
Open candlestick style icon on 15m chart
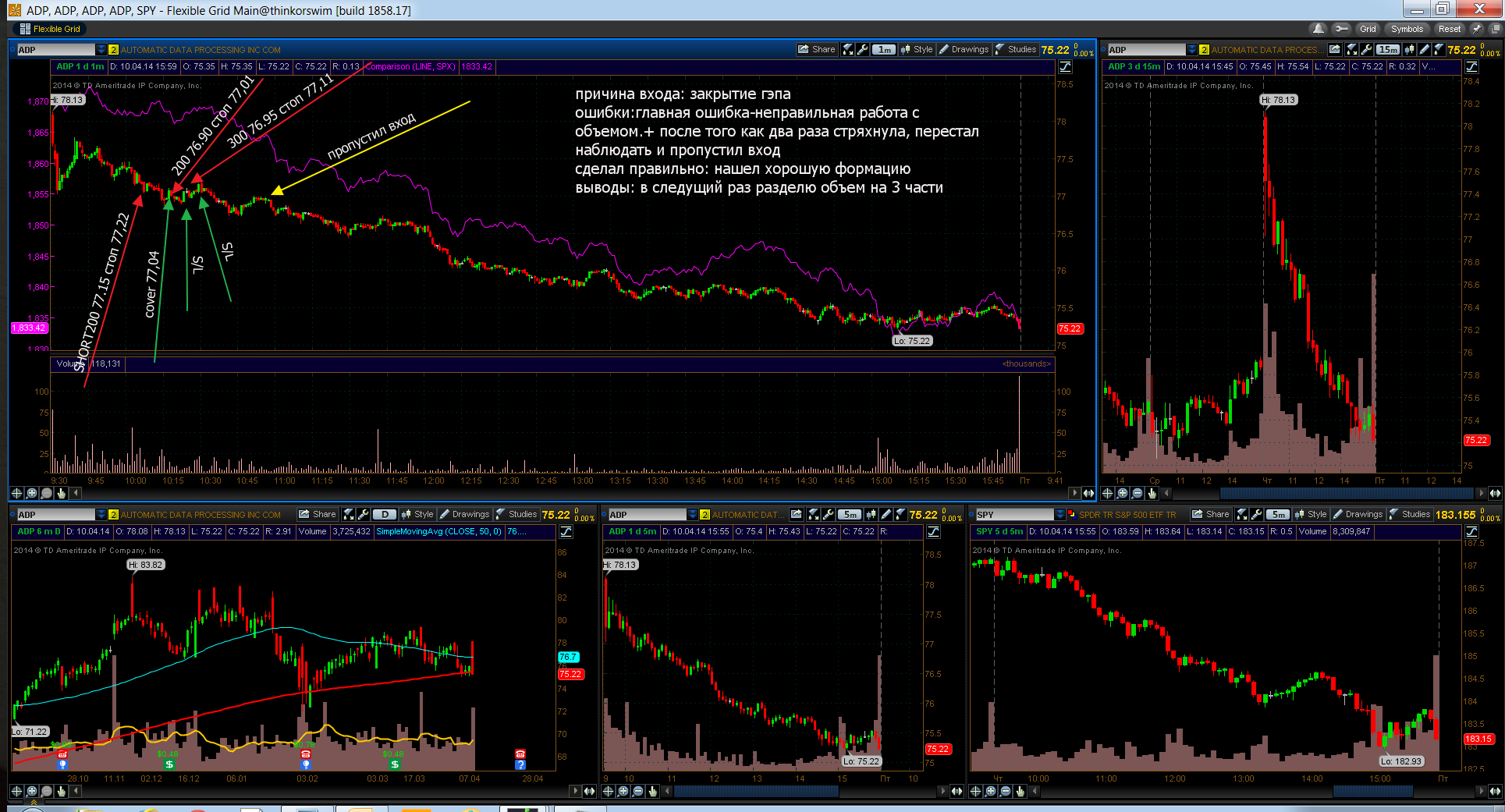coord(1409,49)
